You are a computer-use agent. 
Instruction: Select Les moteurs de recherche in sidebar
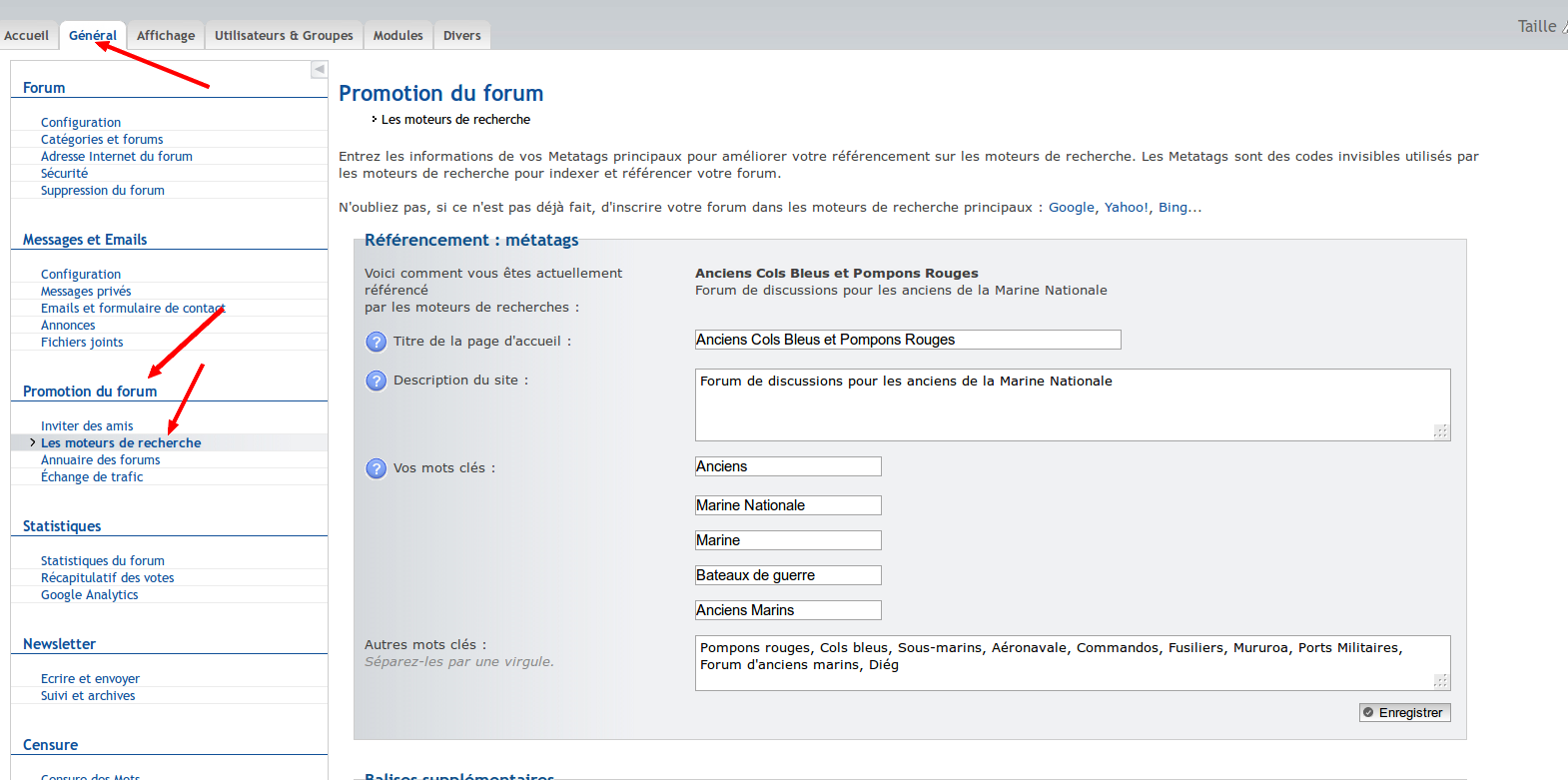121,443
